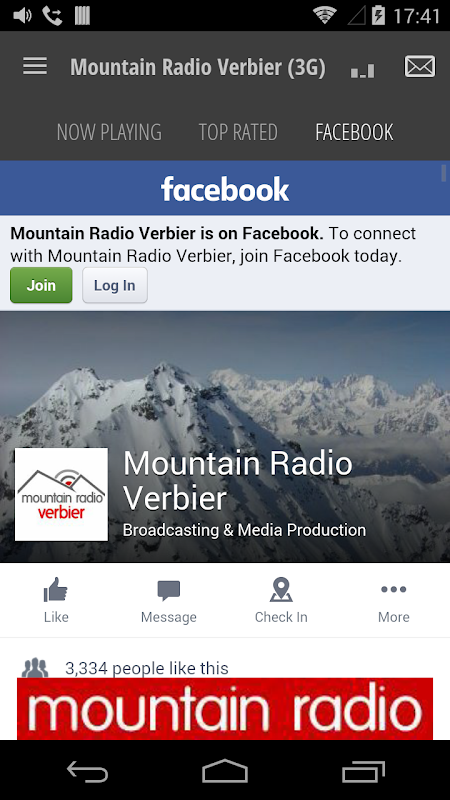Tap the Android back navigation button
This screenshot has height=800, width=450.
pos(87,772)
